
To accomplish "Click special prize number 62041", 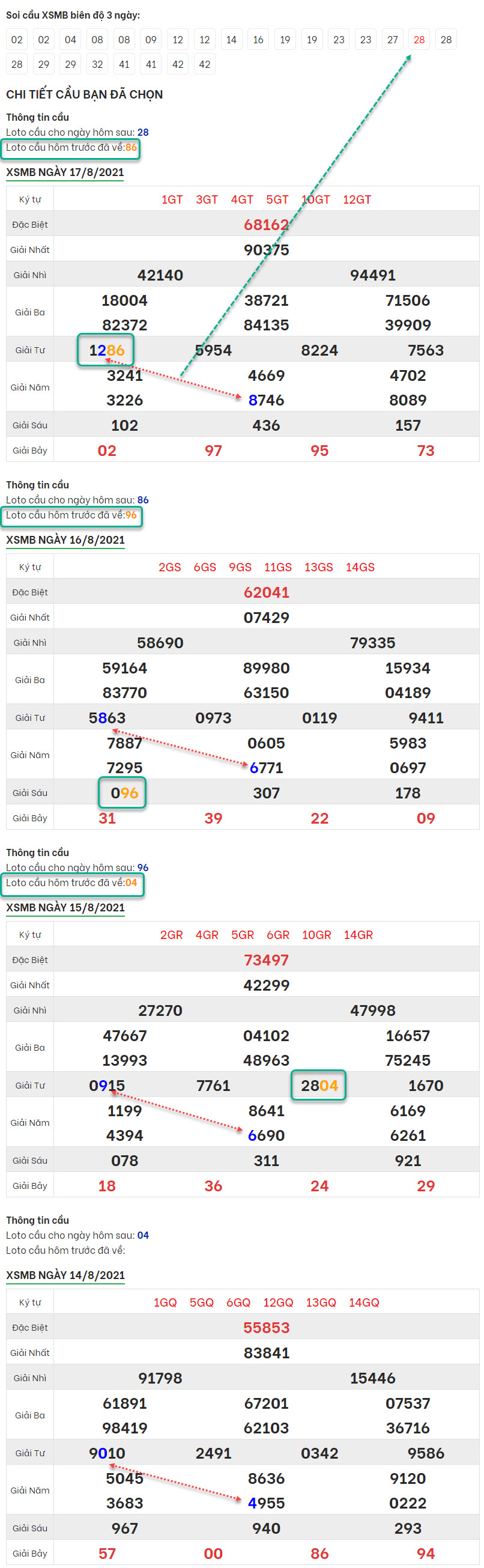I will pos(265,592).
